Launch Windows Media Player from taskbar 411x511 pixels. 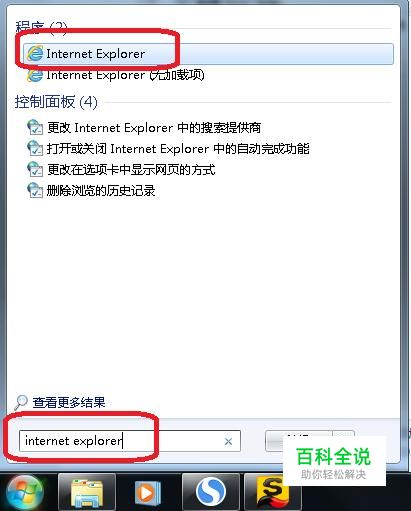(148, 493)
